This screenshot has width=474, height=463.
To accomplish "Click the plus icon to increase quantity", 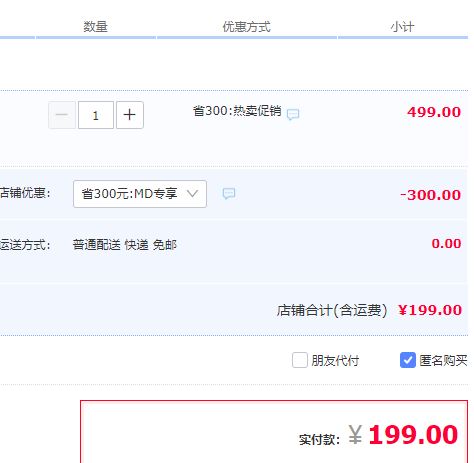I will [x=130, y=115].
